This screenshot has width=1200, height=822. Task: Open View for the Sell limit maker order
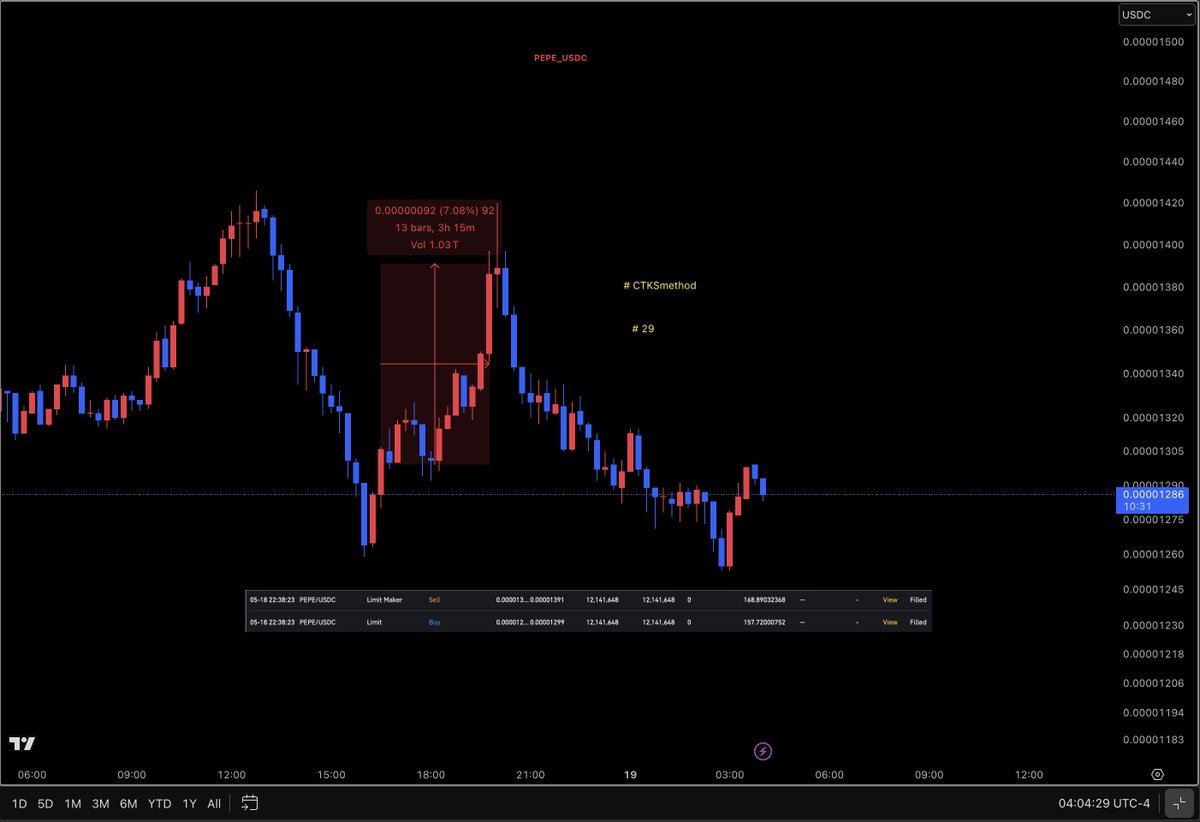(x=889, y=600)
